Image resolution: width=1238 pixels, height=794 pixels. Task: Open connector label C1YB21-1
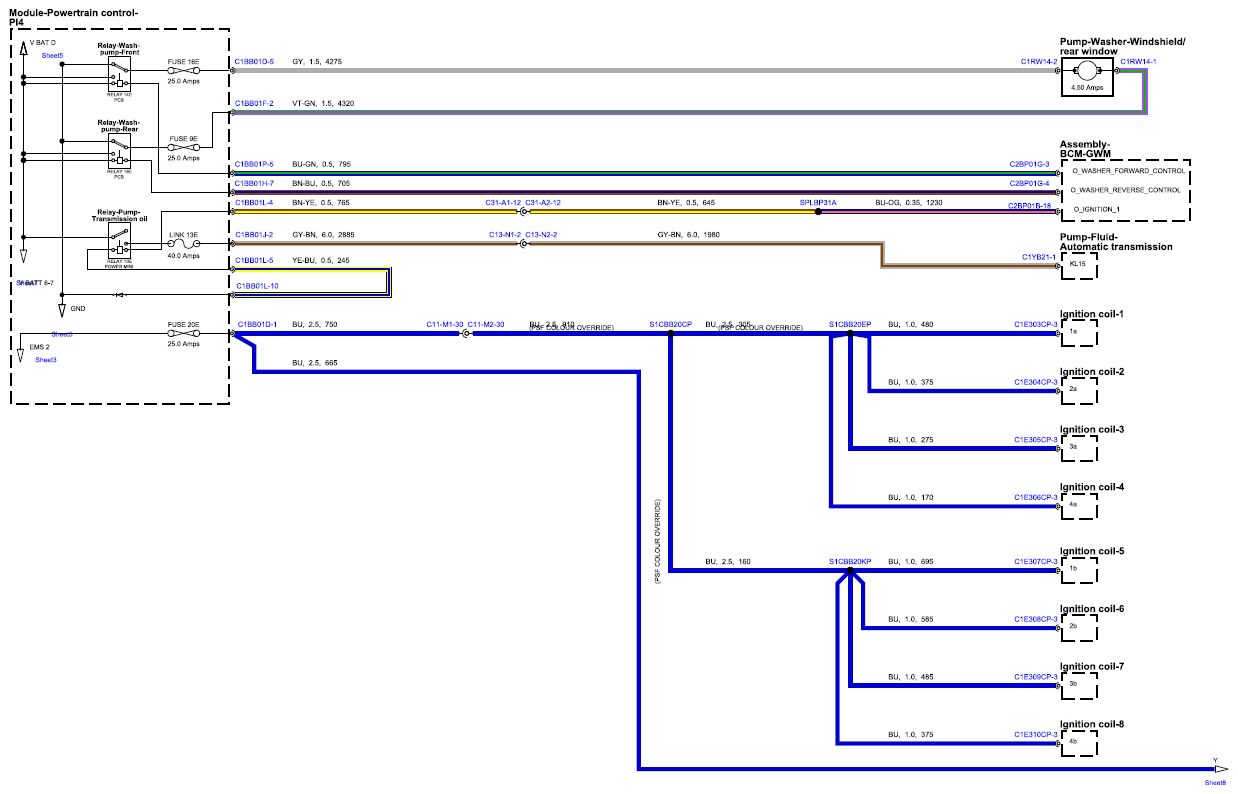1039,257
